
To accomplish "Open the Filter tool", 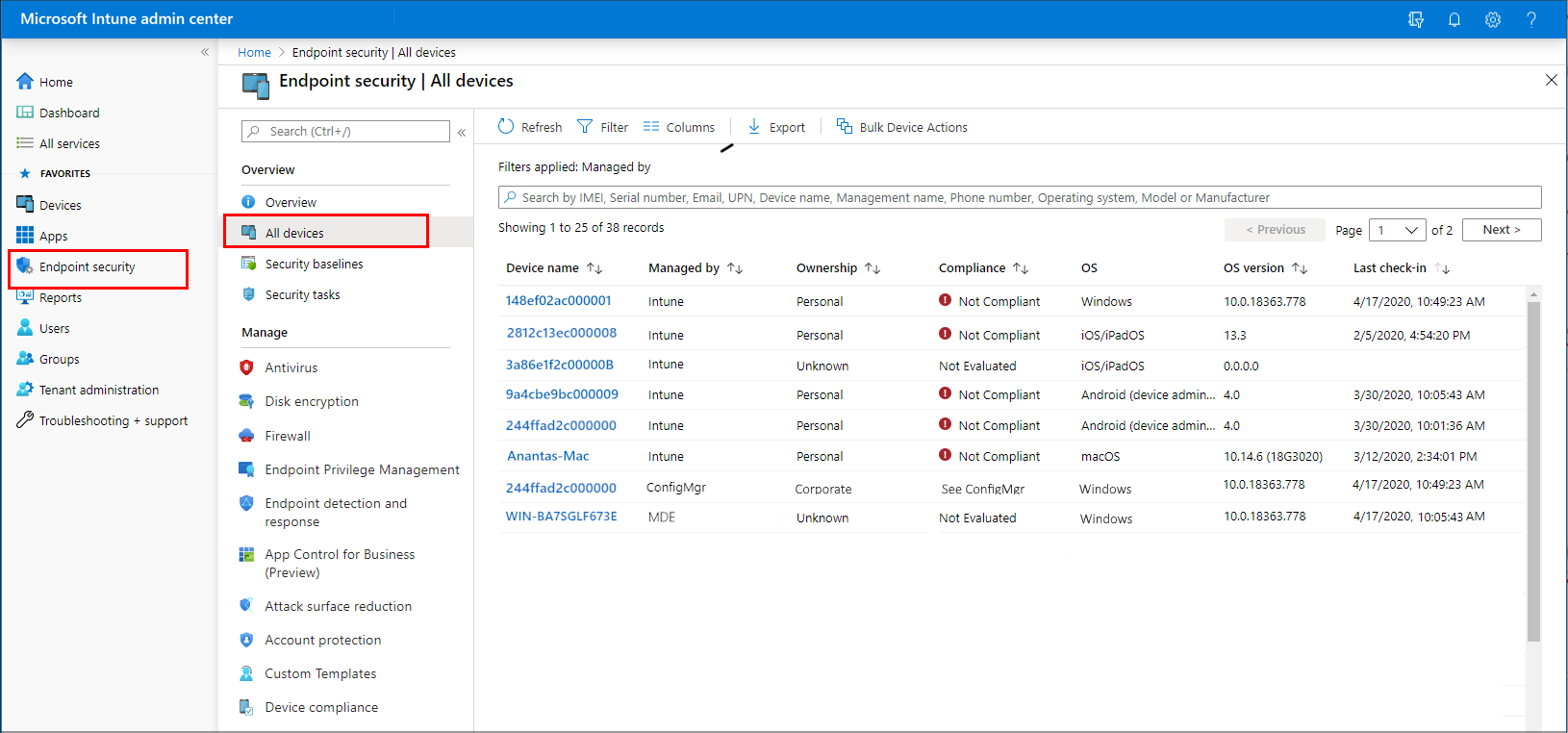I will click(x=602, y=127).
